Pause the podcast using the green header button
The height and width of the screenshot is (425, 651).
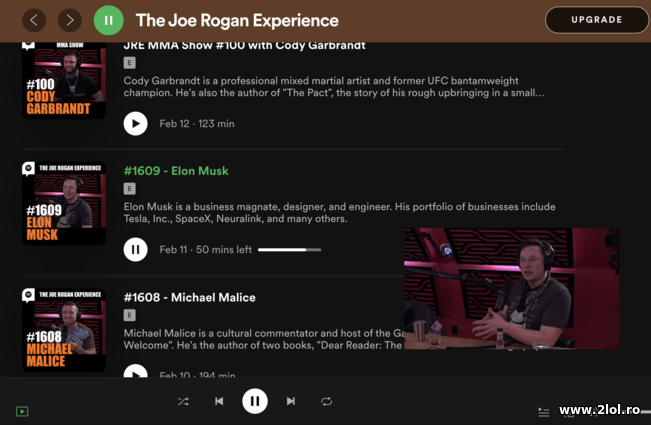click(x=108, y=20)
